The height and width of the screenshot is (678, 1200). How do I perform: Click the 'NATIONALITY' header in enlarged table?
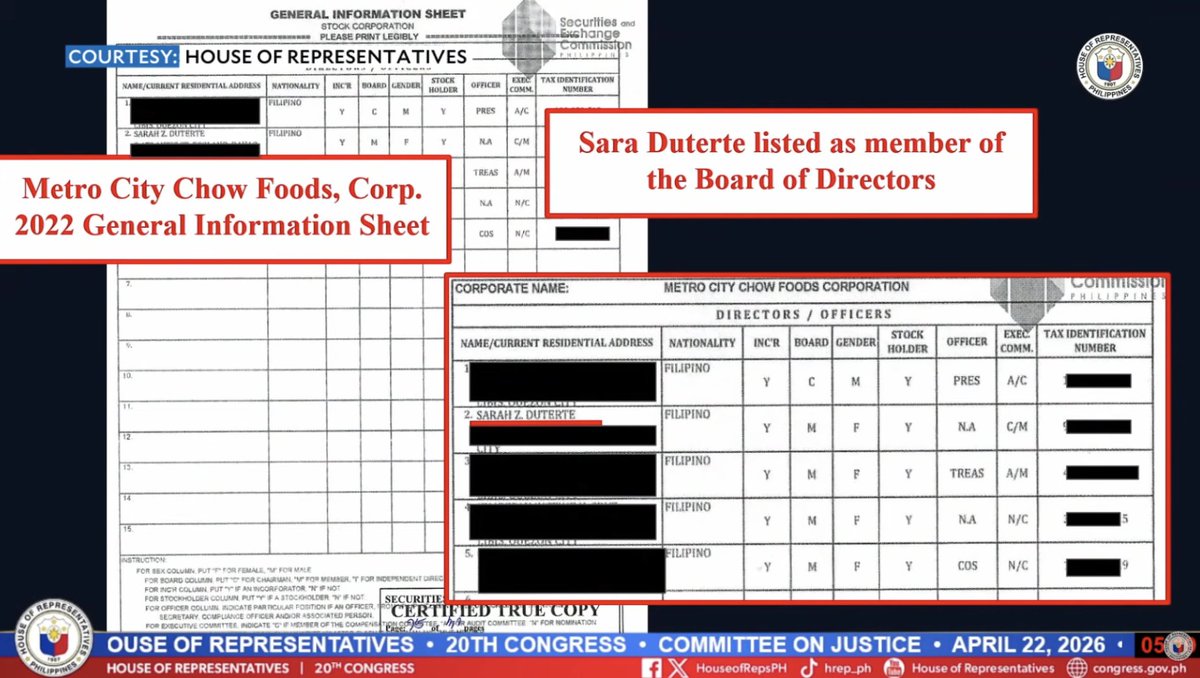tap(702, 342)
